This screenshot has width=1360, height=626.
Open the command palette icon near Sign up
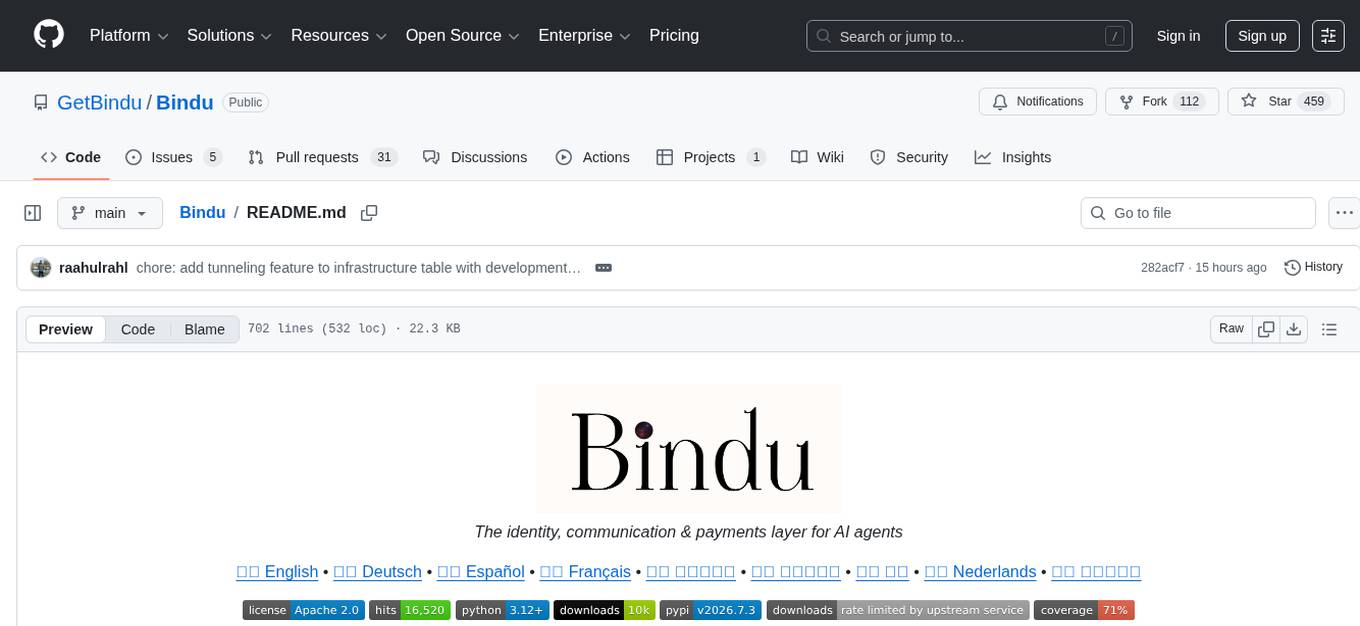point(1328,35)
